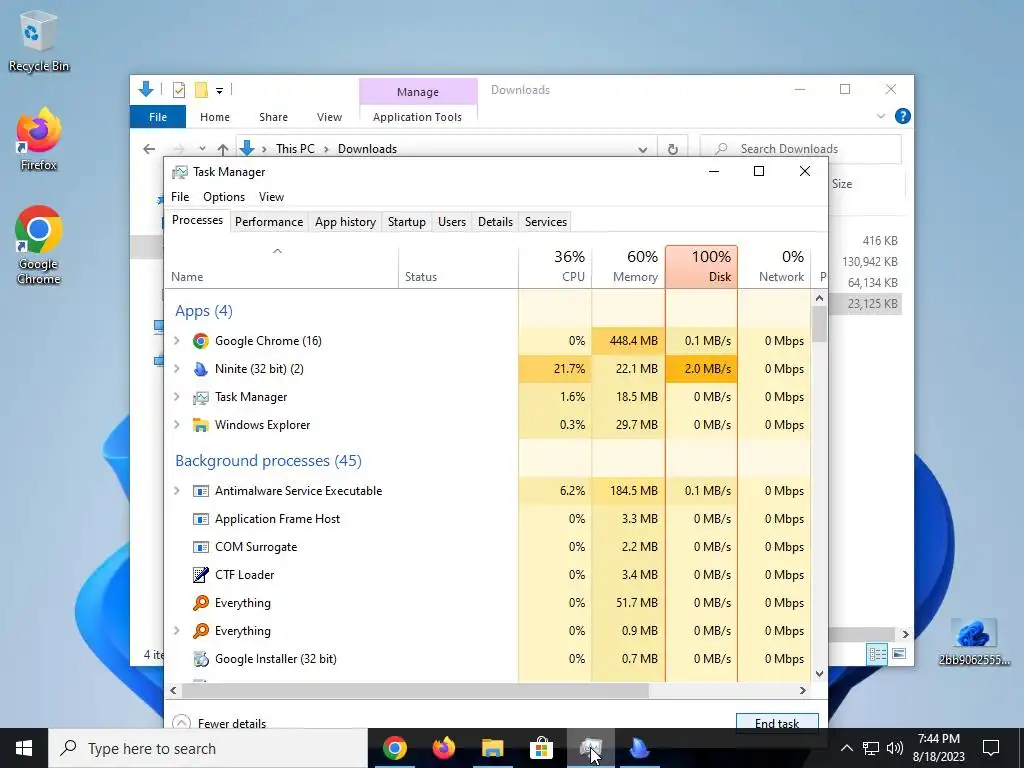Sort processes by Disk column

701,267
